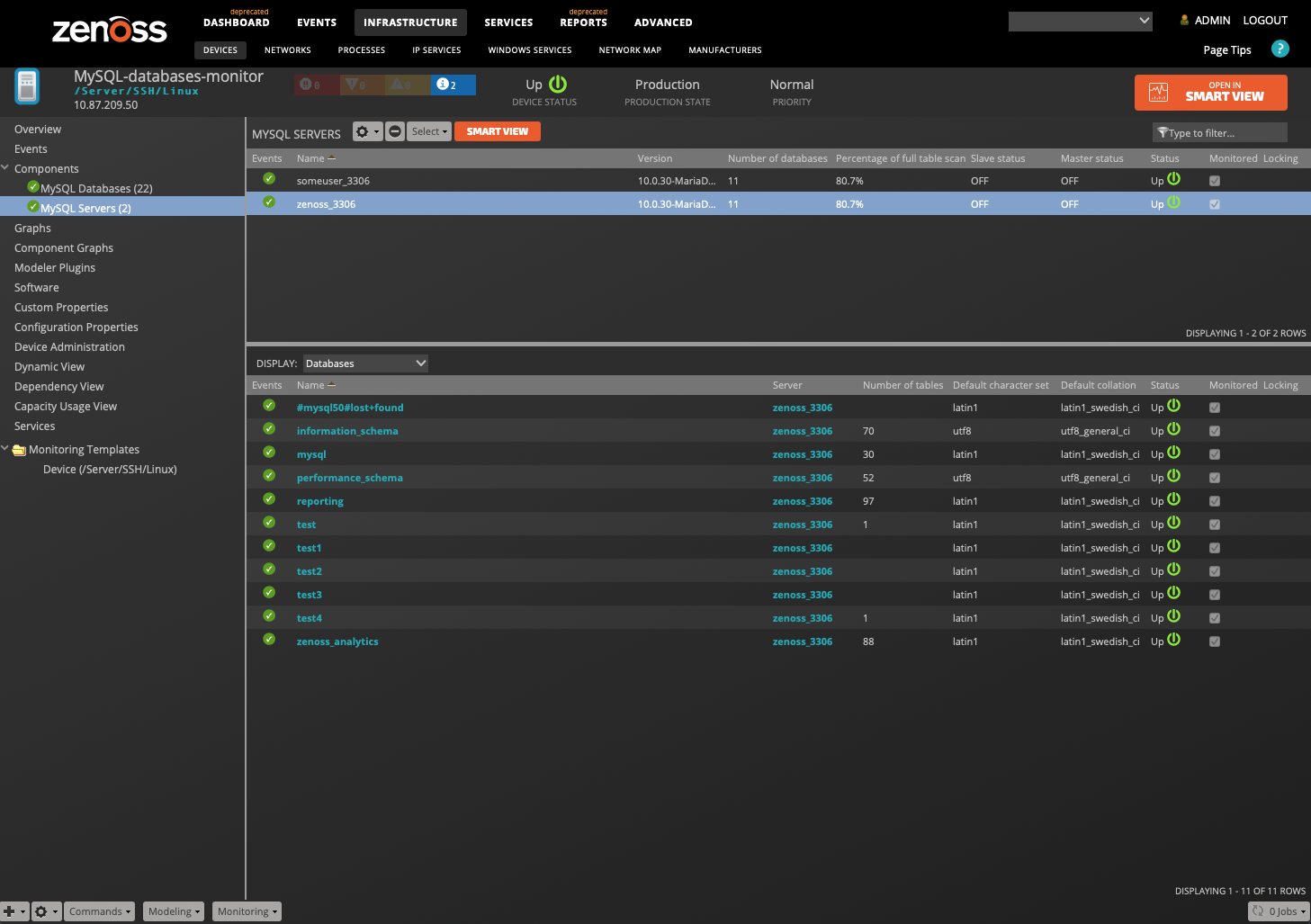This screenshot has width=1311, height=924.
Task: Click event status icon for test1 database
Action: pyautogui.click(x=269, y=546)
